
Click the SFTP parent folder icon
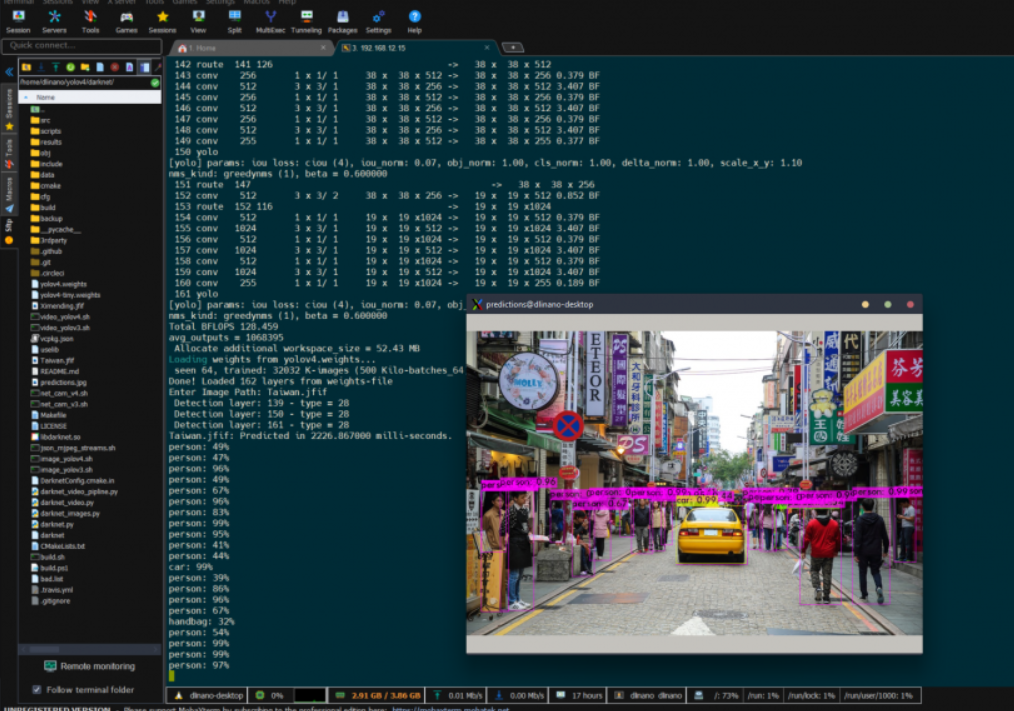(35, 109)
